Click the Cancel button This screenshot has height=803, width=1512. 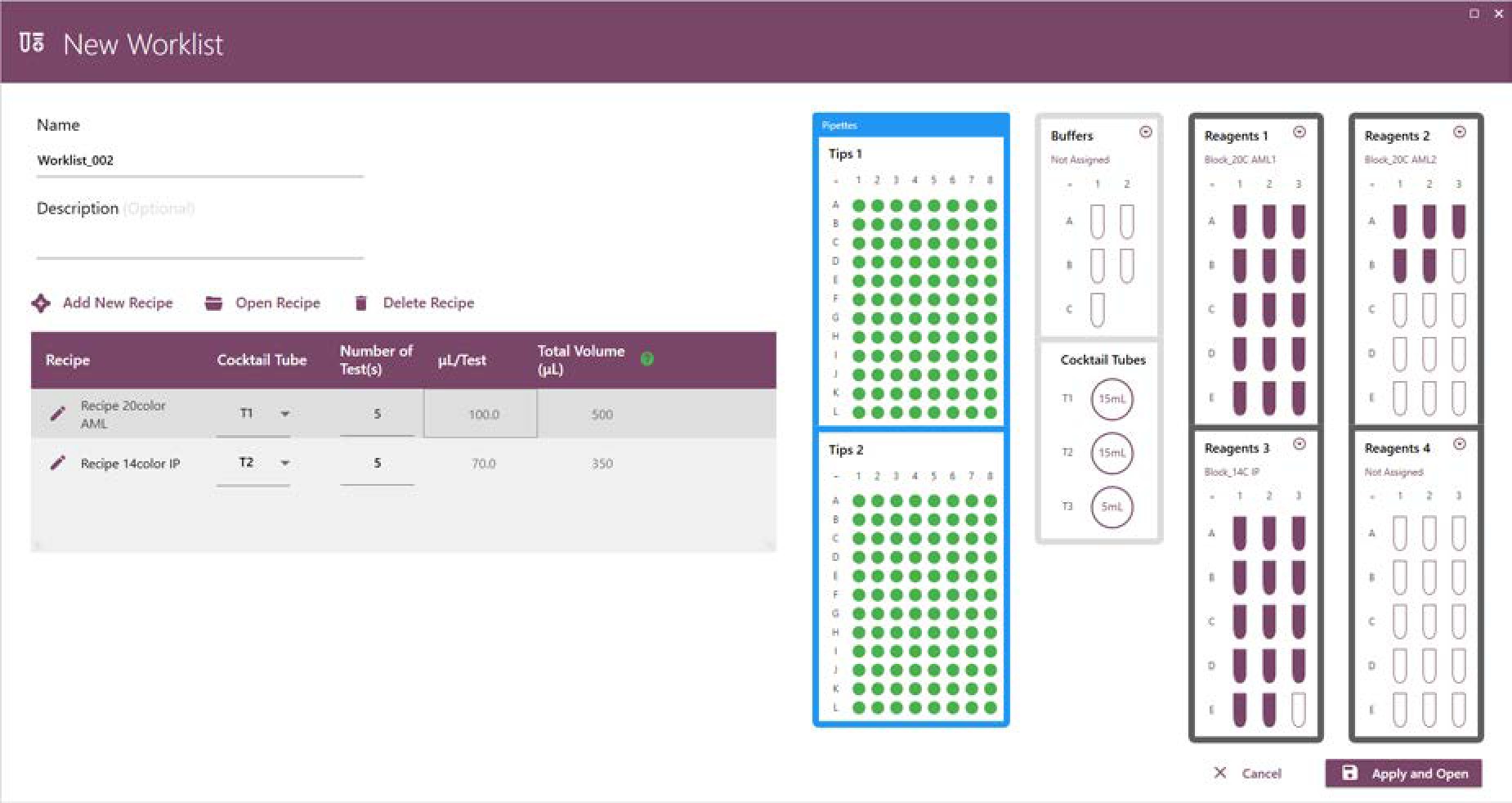[1248, 773]
